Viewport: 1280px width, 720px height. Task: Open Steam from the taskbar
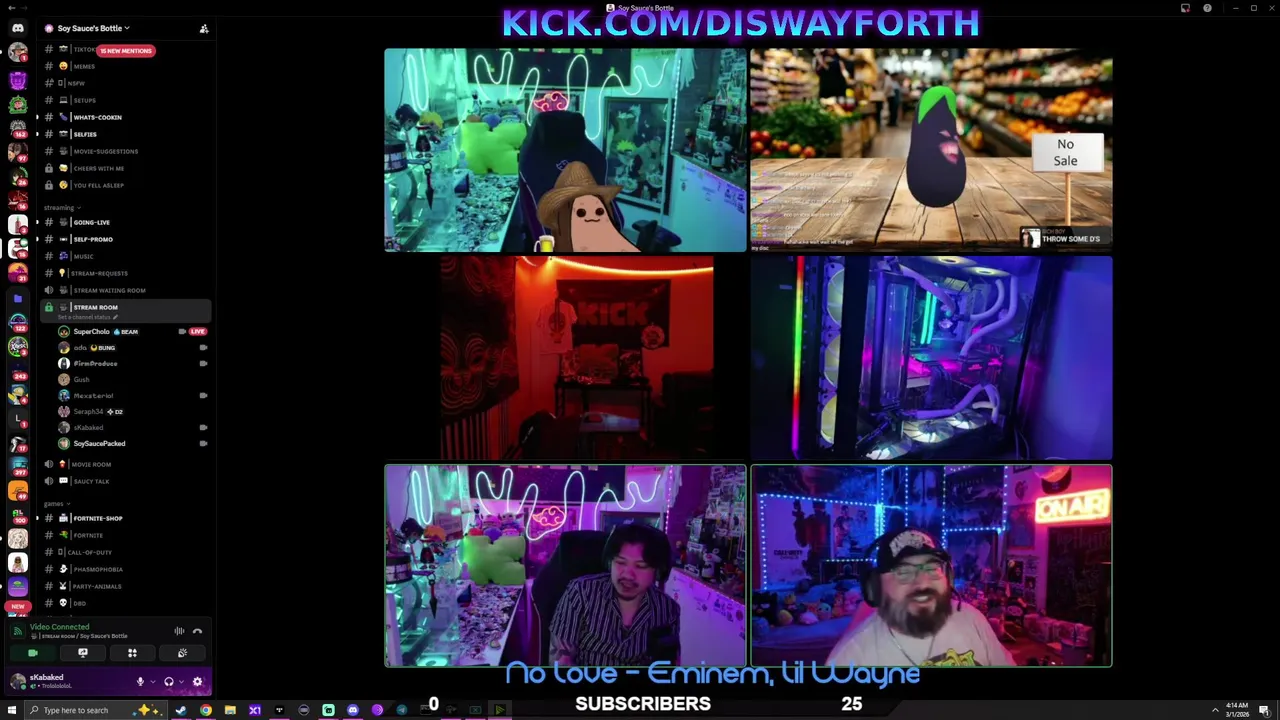(x=180, y=710)
